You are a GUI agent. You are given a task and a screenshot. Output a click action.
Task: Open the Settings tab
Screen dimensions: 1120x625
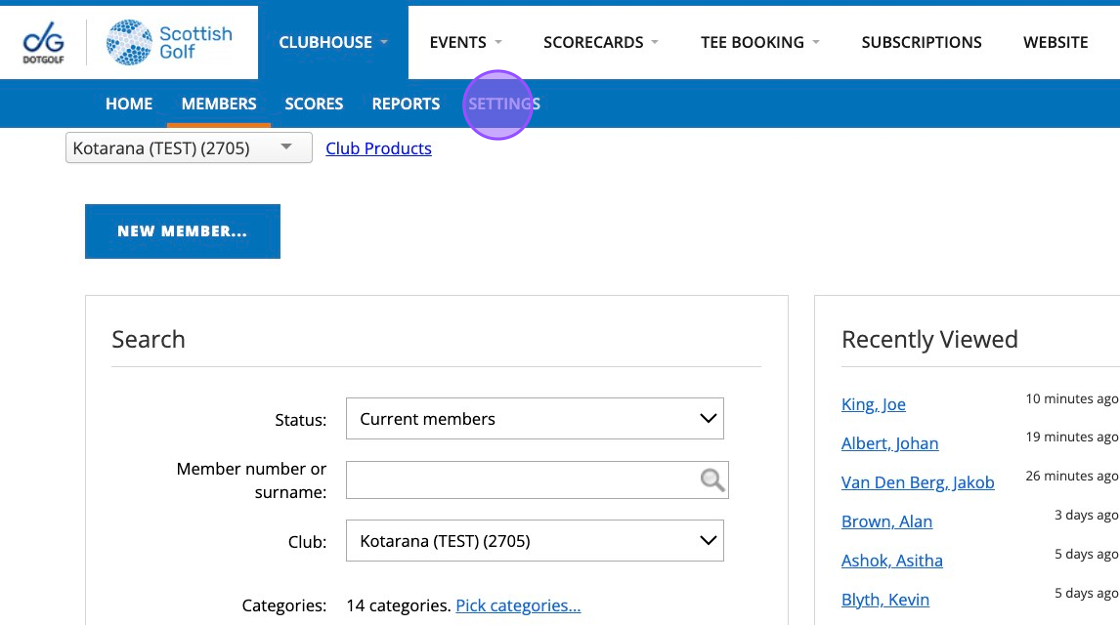point(504,104)
